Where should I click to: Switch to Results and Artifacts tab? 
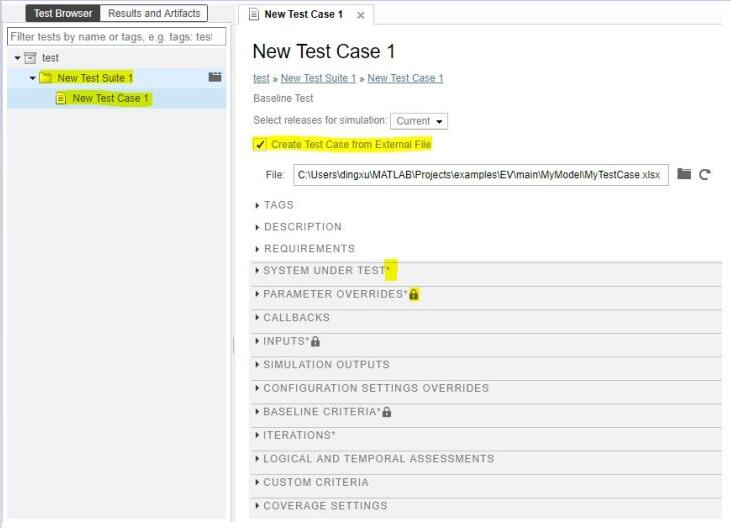[154, 13]
